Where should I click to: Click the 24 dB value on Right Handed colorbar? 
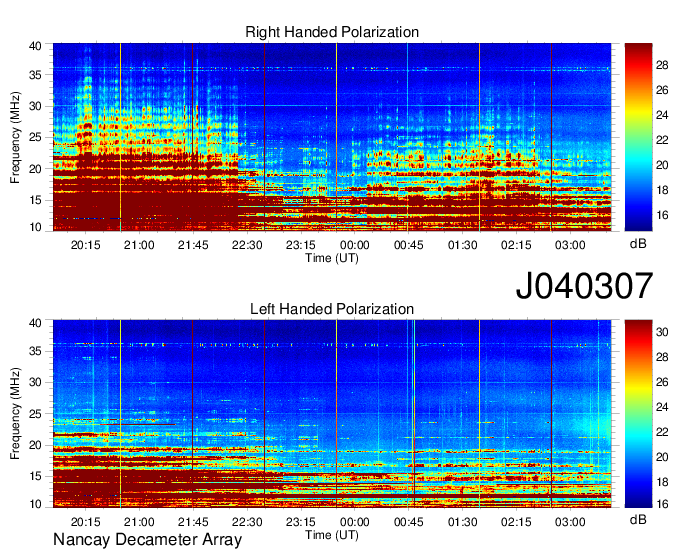(x=662, y=115)
